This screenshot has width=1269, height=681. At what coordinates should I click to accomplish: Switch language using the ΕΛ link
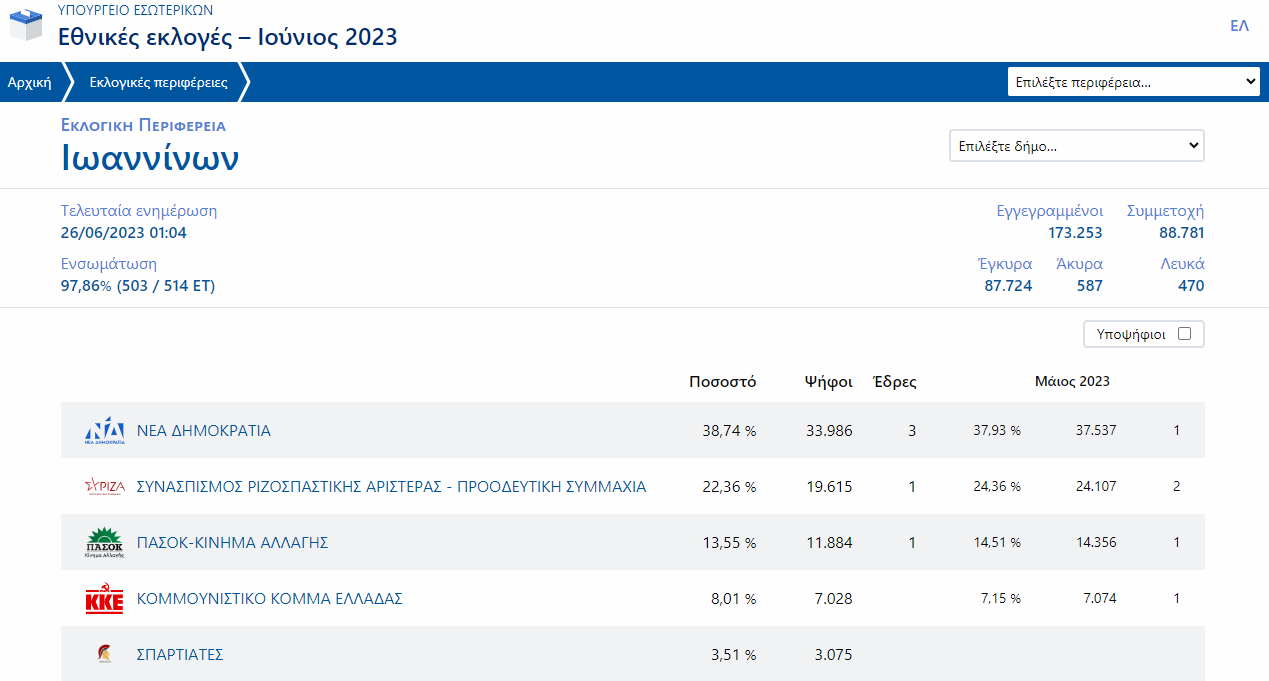click(x=1239, y=26)
